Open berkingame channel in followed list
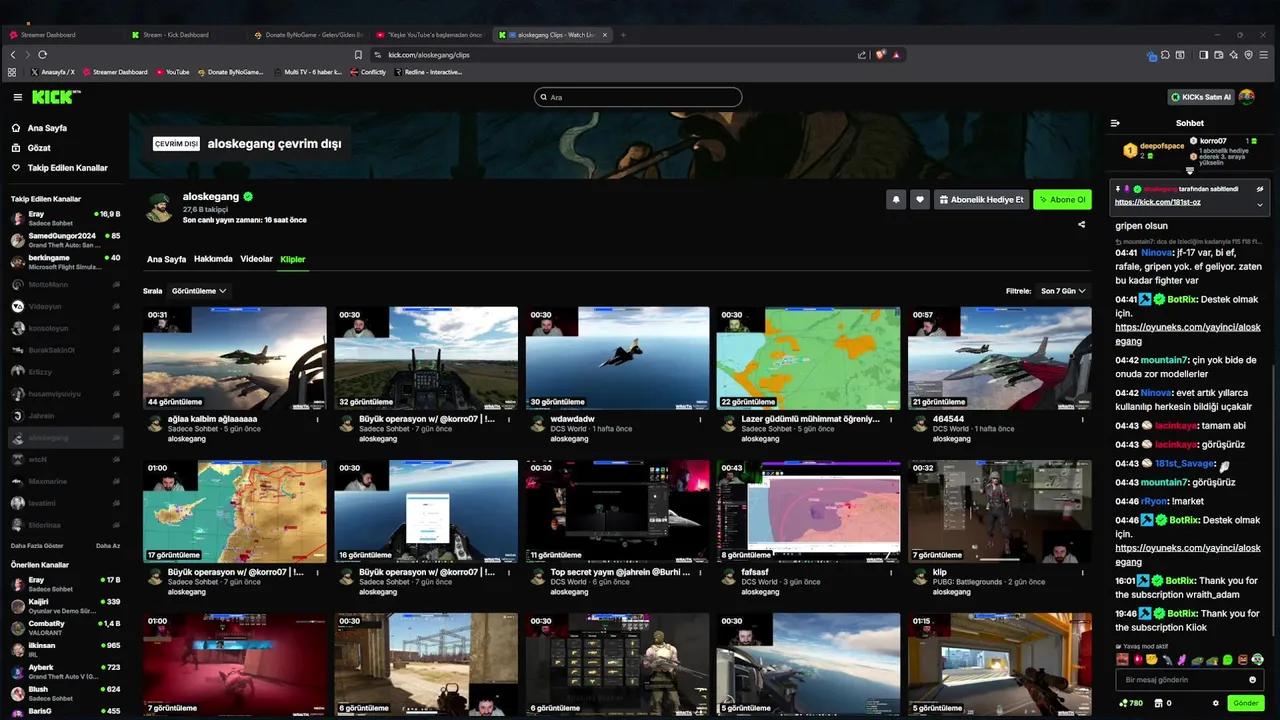 coord(66,262)
